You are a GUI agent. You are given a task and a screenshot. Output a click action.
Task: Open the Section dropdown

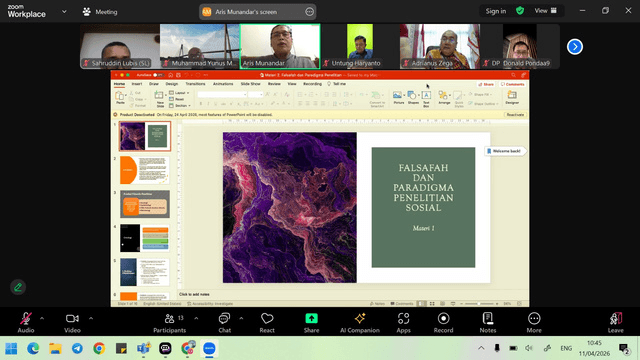pos(180,106)
